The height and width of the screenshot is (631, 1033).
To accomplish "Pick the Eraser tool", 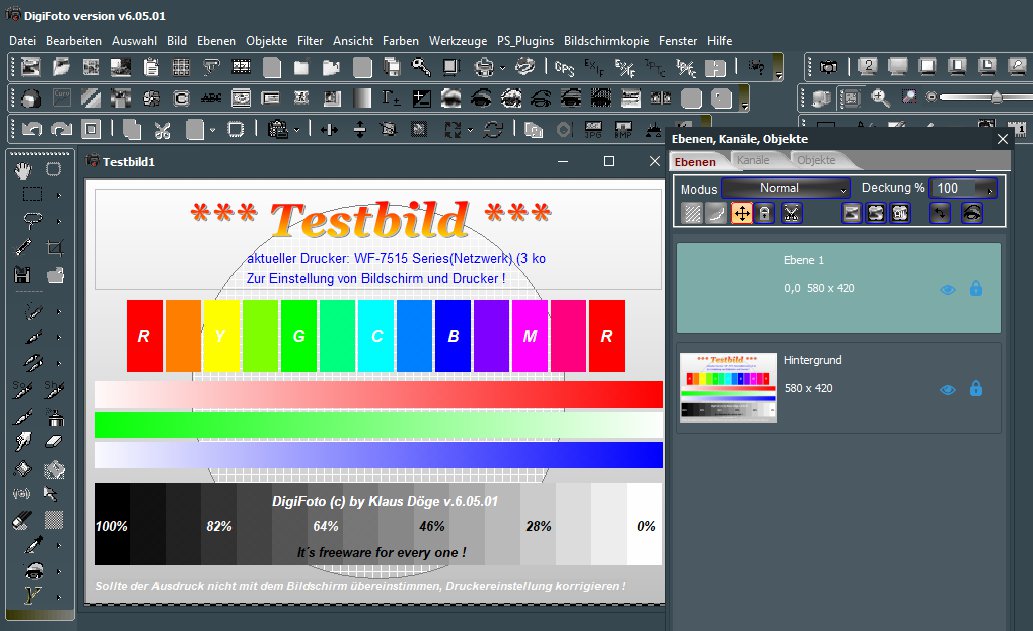I will tap(55, 441).
